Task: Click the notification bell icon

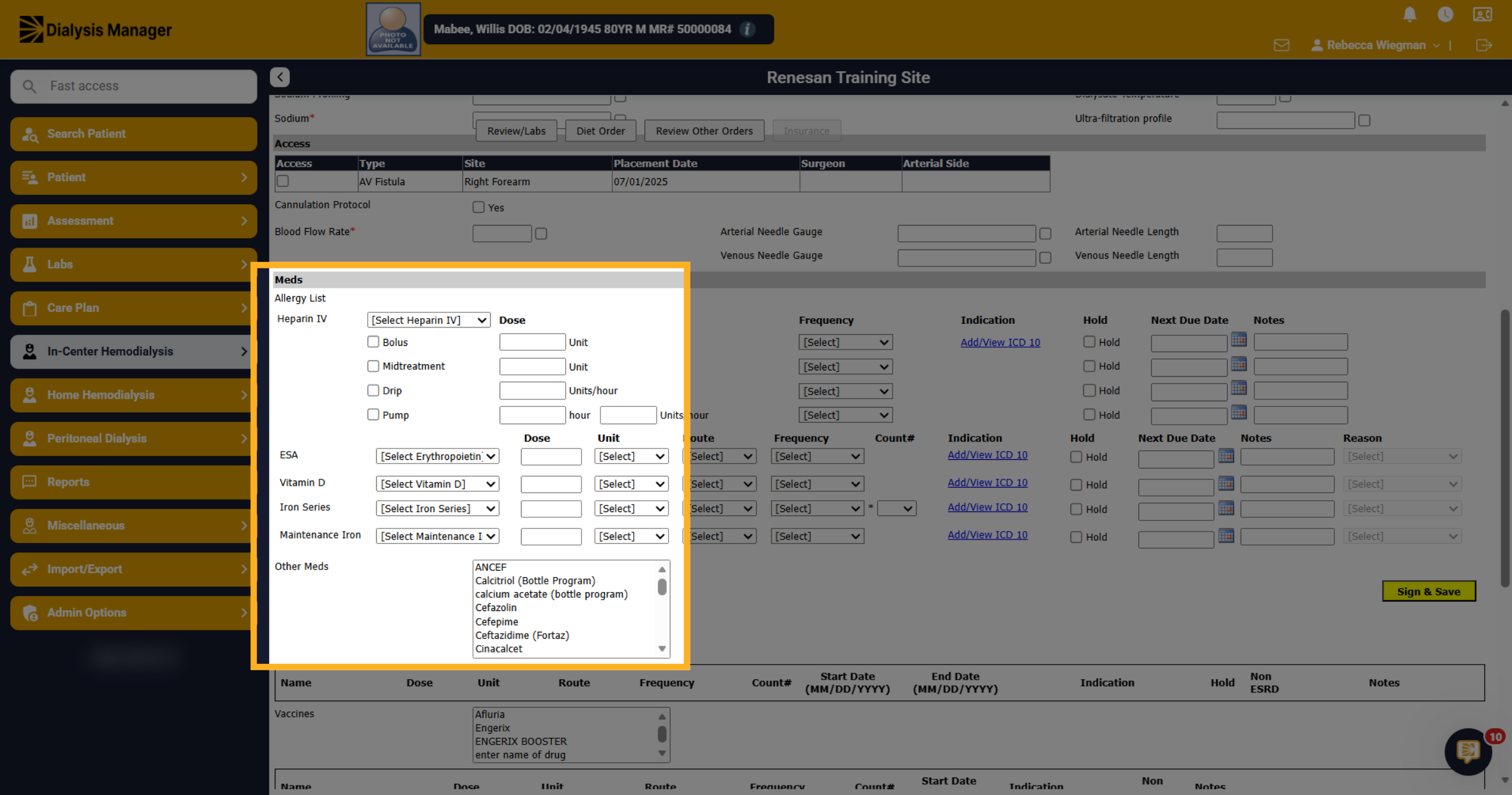Action: [x=1410, y=14]
